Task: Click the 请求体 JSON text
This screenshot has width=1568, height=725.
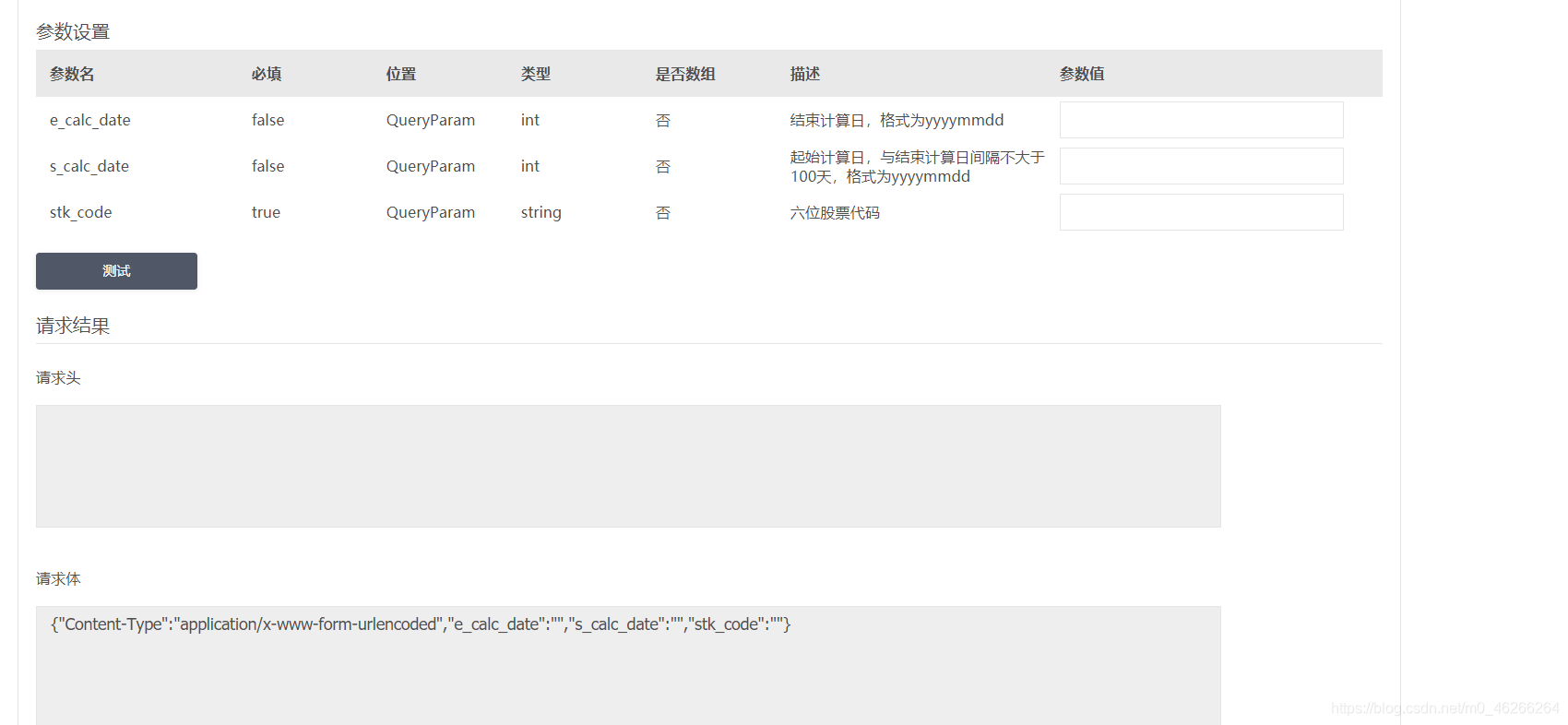Action: click(421, 624)
